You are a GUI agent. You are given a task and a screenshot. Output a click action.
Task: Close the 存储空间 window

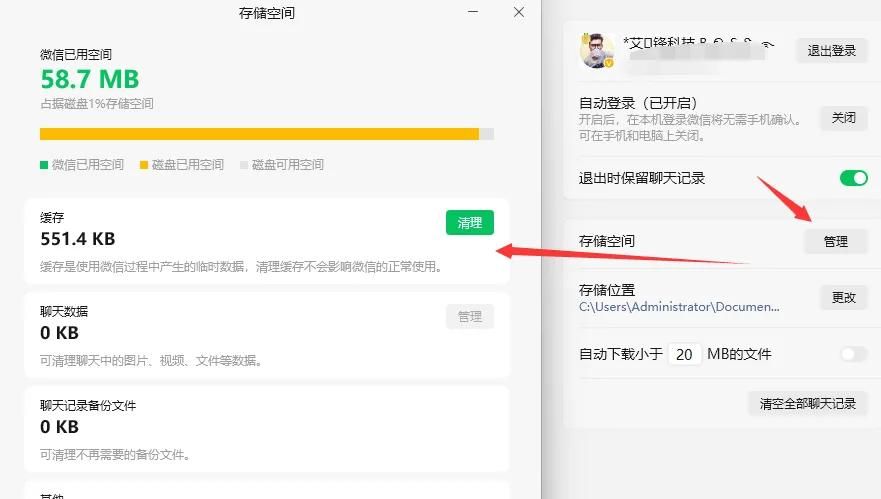[519, 12]
